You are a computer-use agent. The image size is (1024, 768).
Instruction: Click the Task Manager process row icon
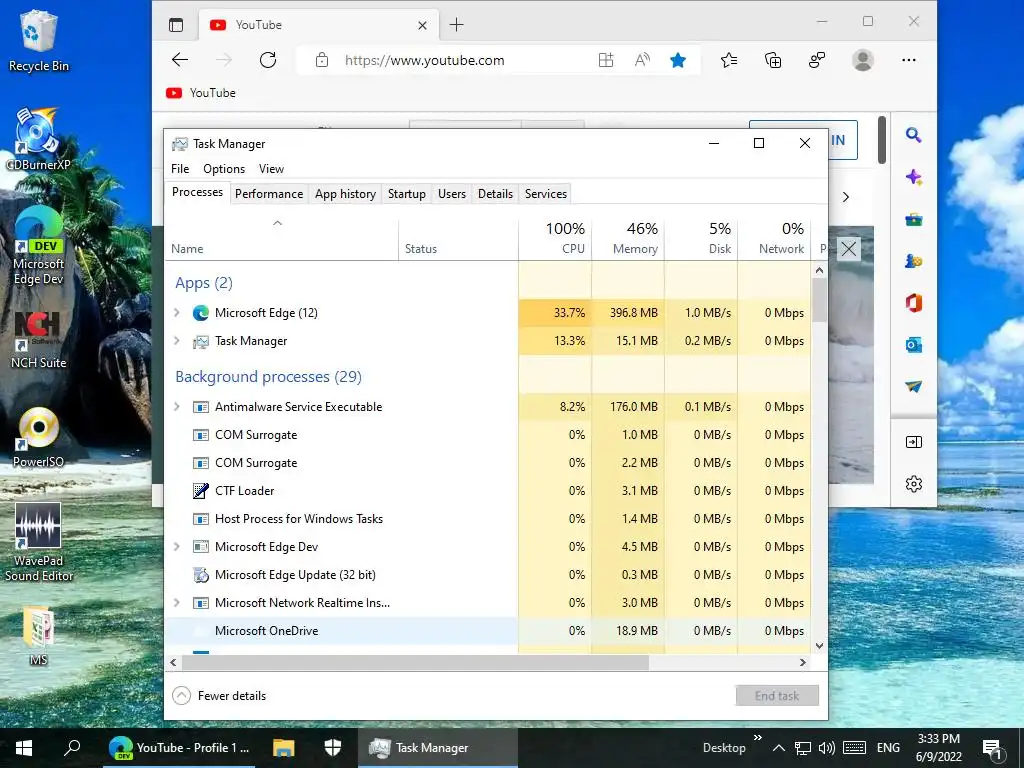point(200,341)
